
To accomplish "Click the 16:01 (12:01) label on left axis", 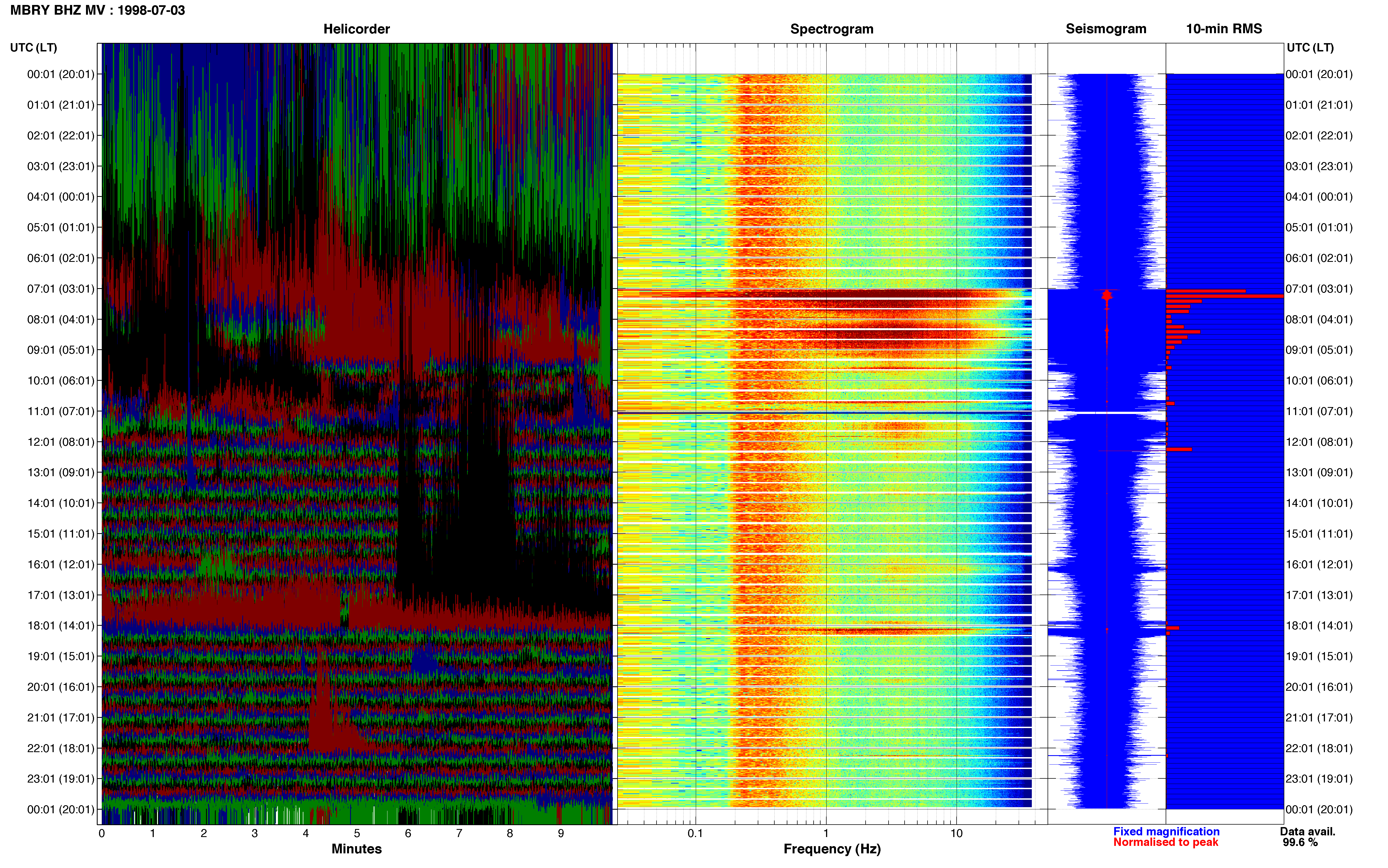I will (x=61, y=564).
